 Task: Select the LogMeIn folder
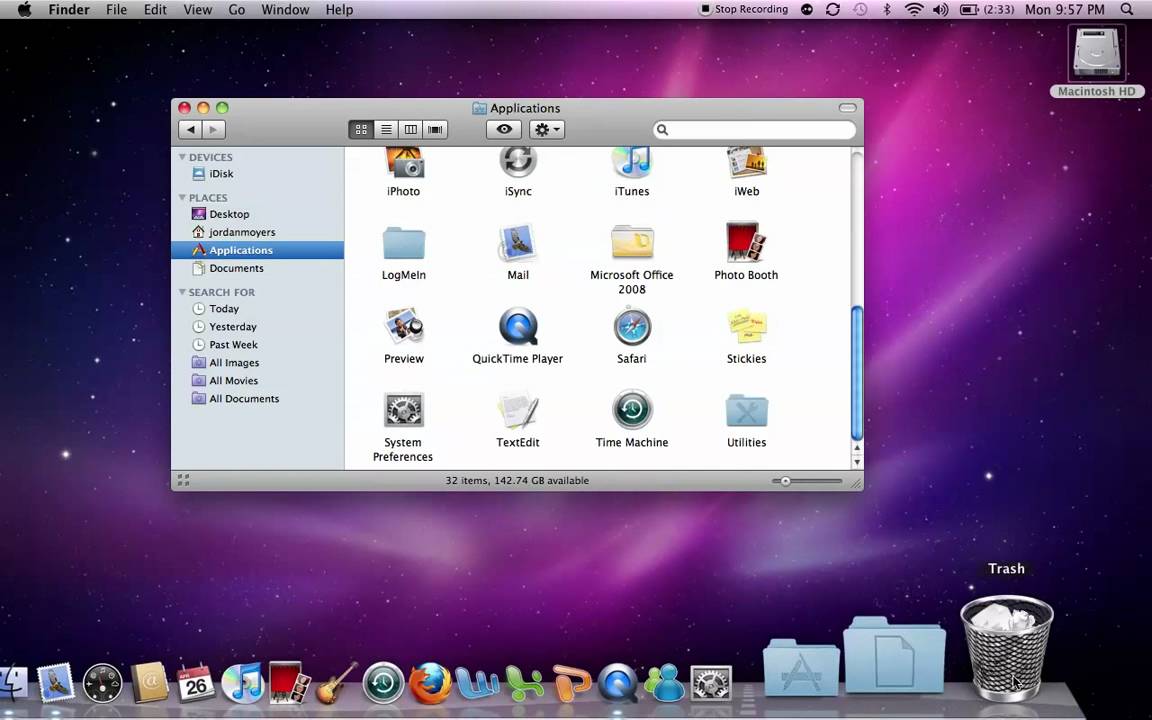point(403,243)
